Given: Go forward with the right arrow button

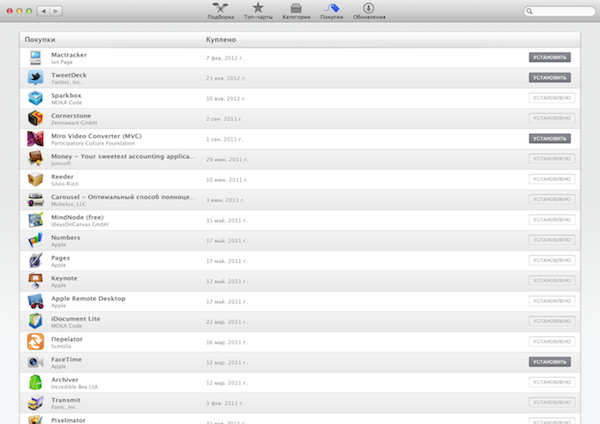Looking at the screenshot, I should pyautogui.click(x=56, y=11).
